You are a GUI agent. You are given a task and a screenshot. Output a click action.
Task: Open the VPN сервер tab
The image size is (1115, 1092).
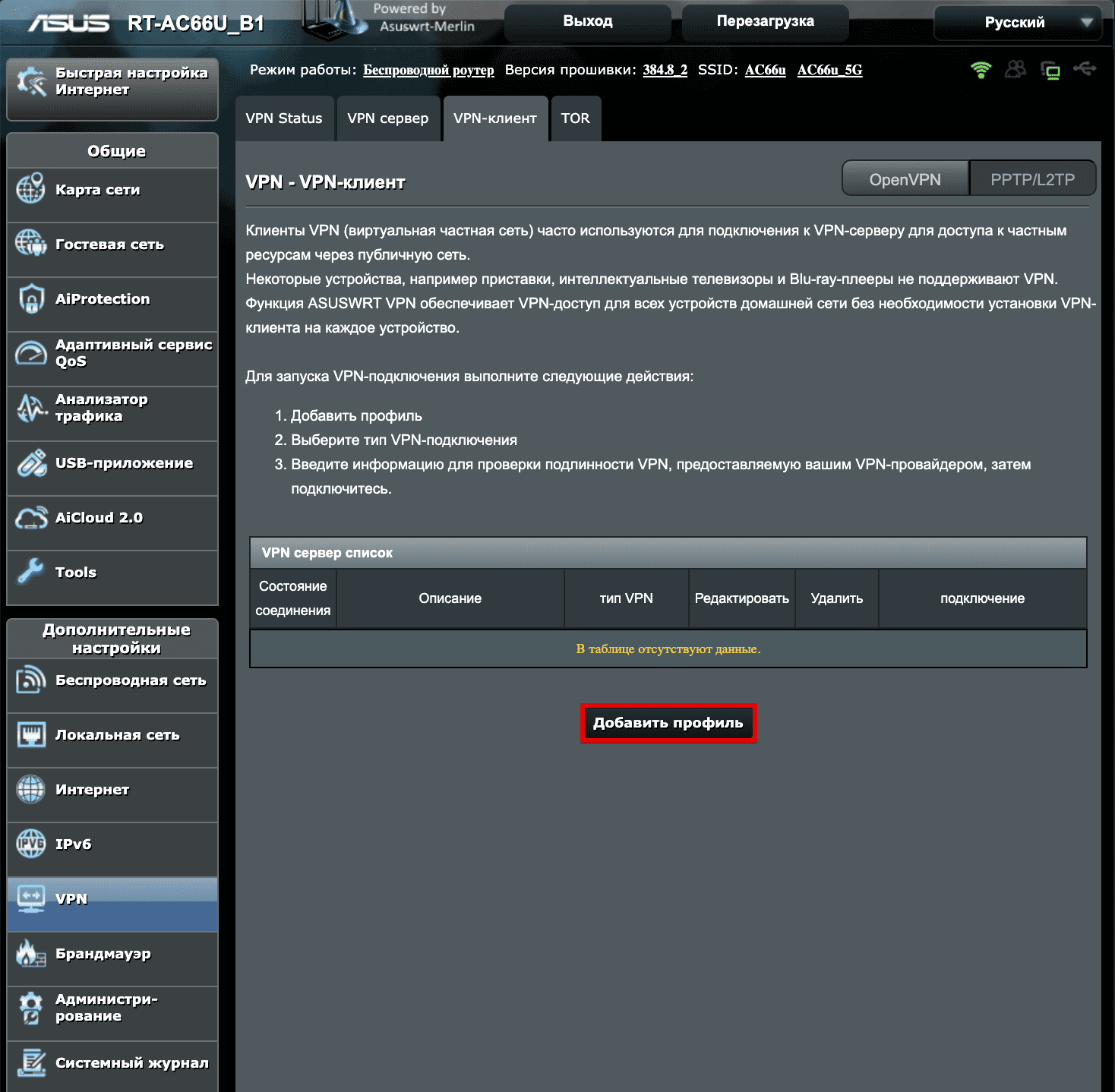click(388, 118)
